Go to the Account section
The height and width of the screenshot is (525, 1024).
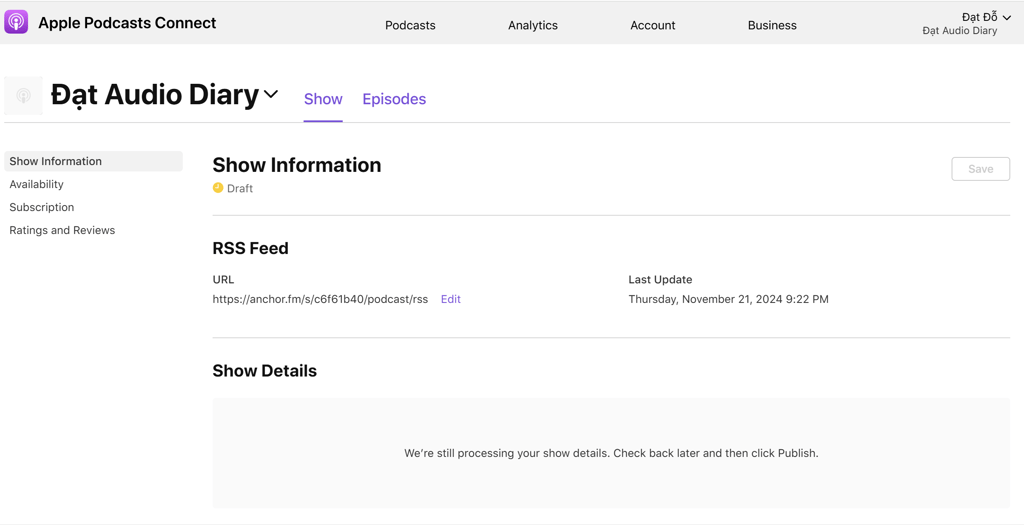pyautogui.click(x=652, y=25)
